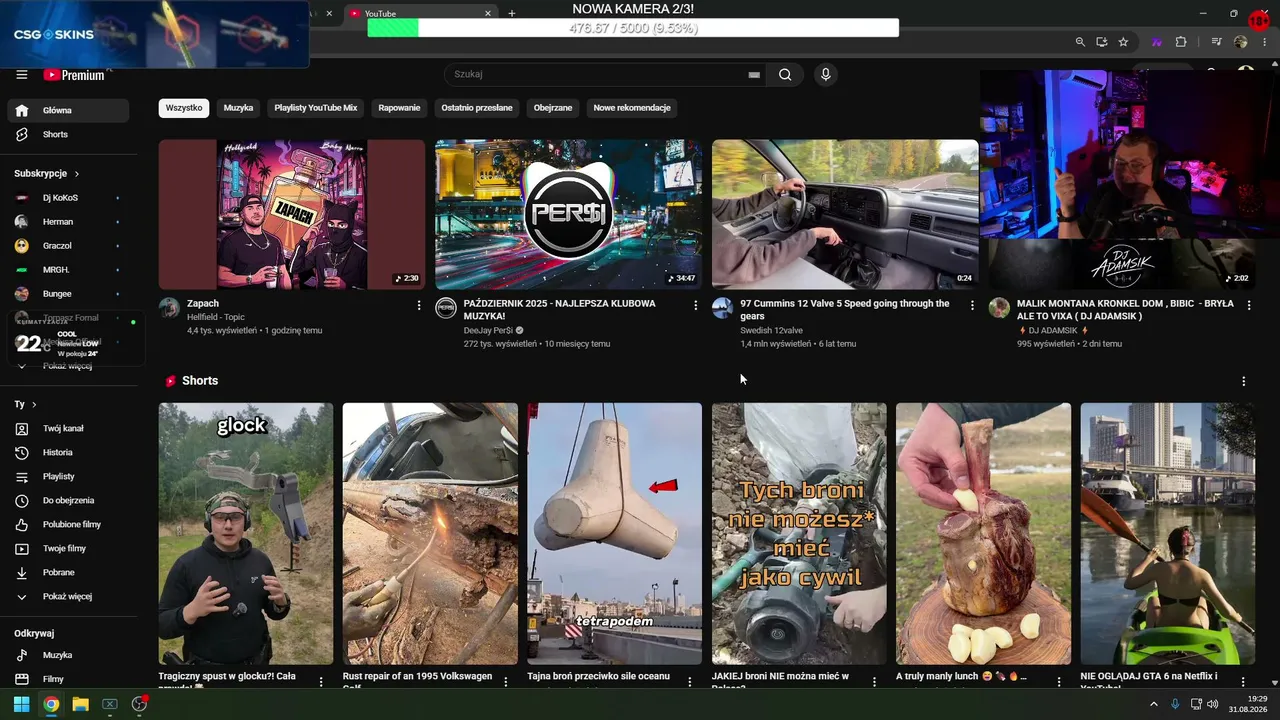Open the MRGH. subscription channel
Viewport: 1280px width, 720px height.
tap(68, 270)
